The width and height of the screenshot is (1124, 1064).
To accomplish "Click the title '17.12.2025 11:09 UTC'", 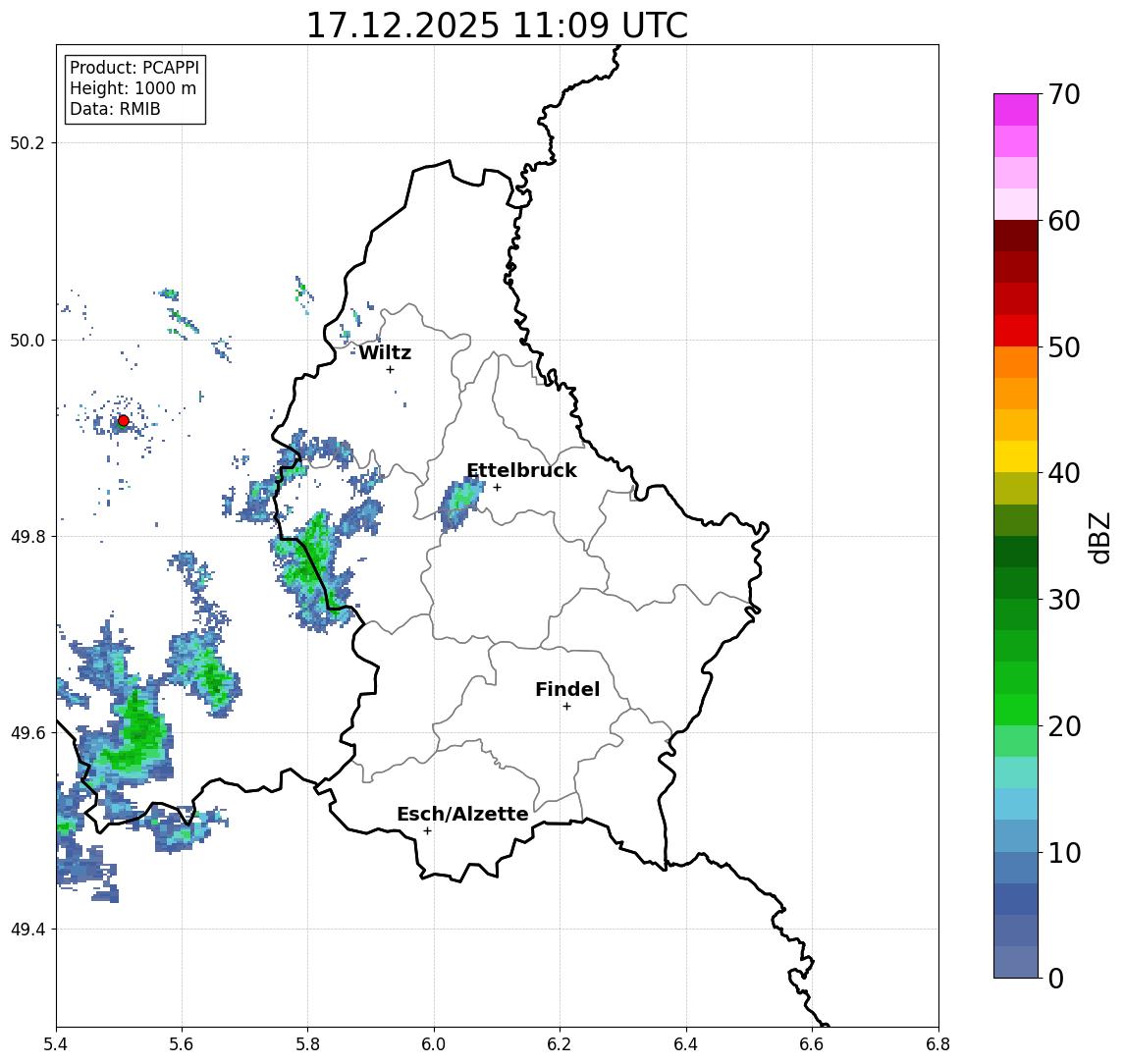I will pyautogui.click(x=497, y=26).
